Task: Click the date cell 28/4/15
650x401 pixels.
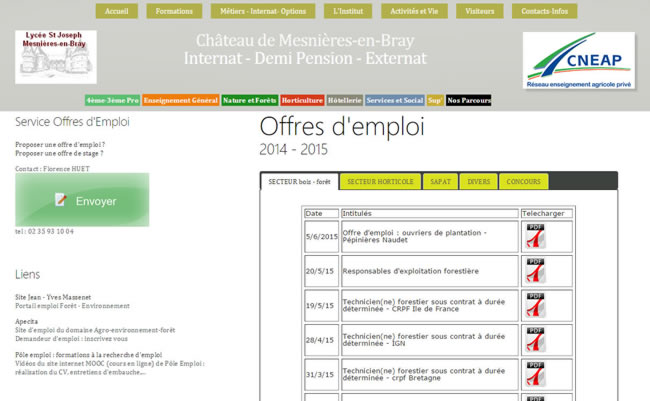Action: point(322,340)
